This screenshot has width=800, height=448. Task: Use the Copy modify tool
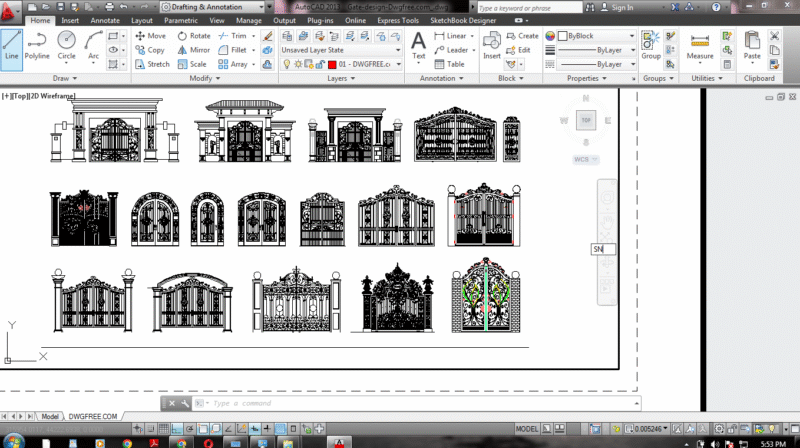150,50
